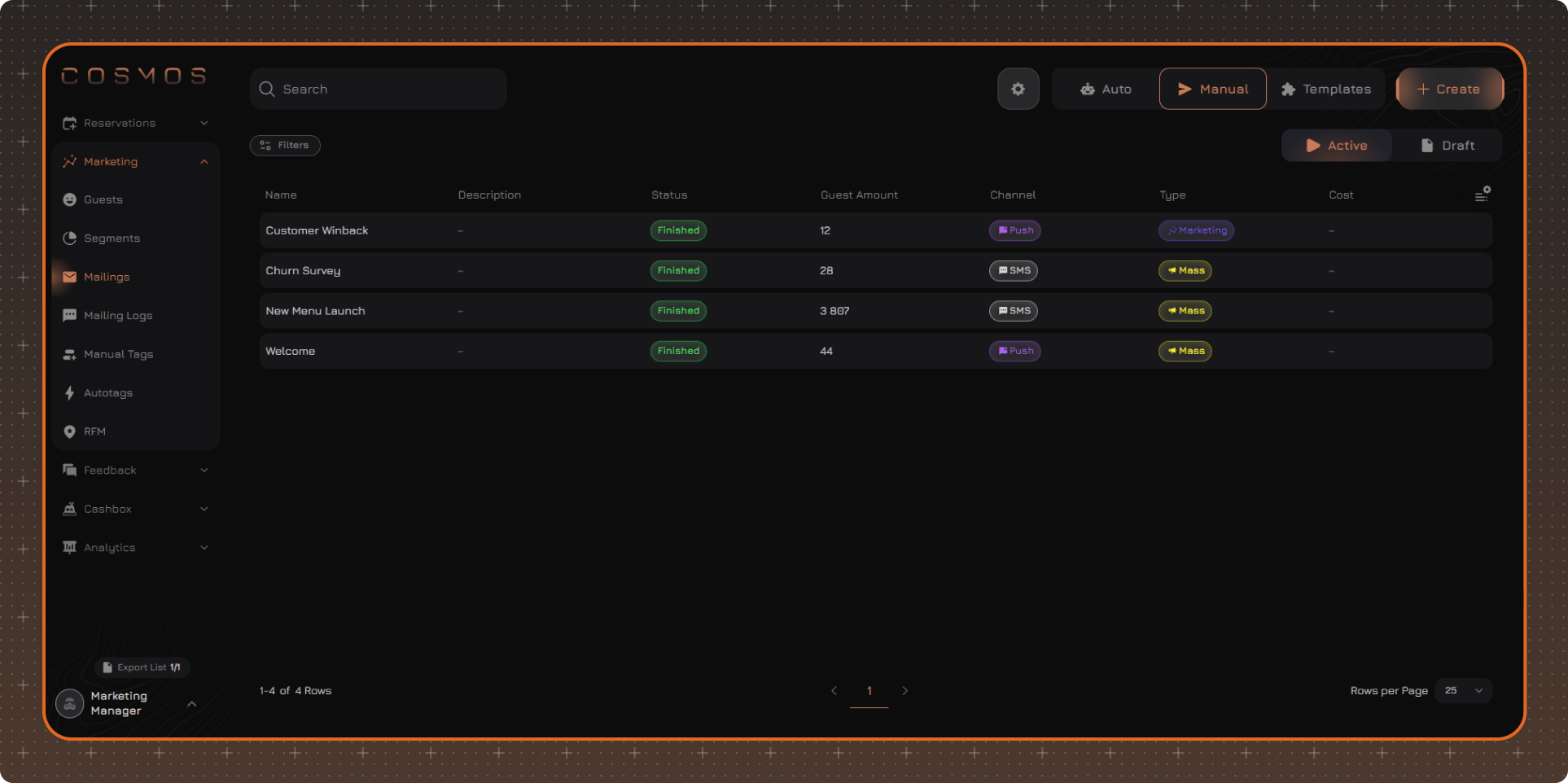Click the Mass badge in Welcome row
This screenshot has height=783, width=1568.
pos(1185,351)
